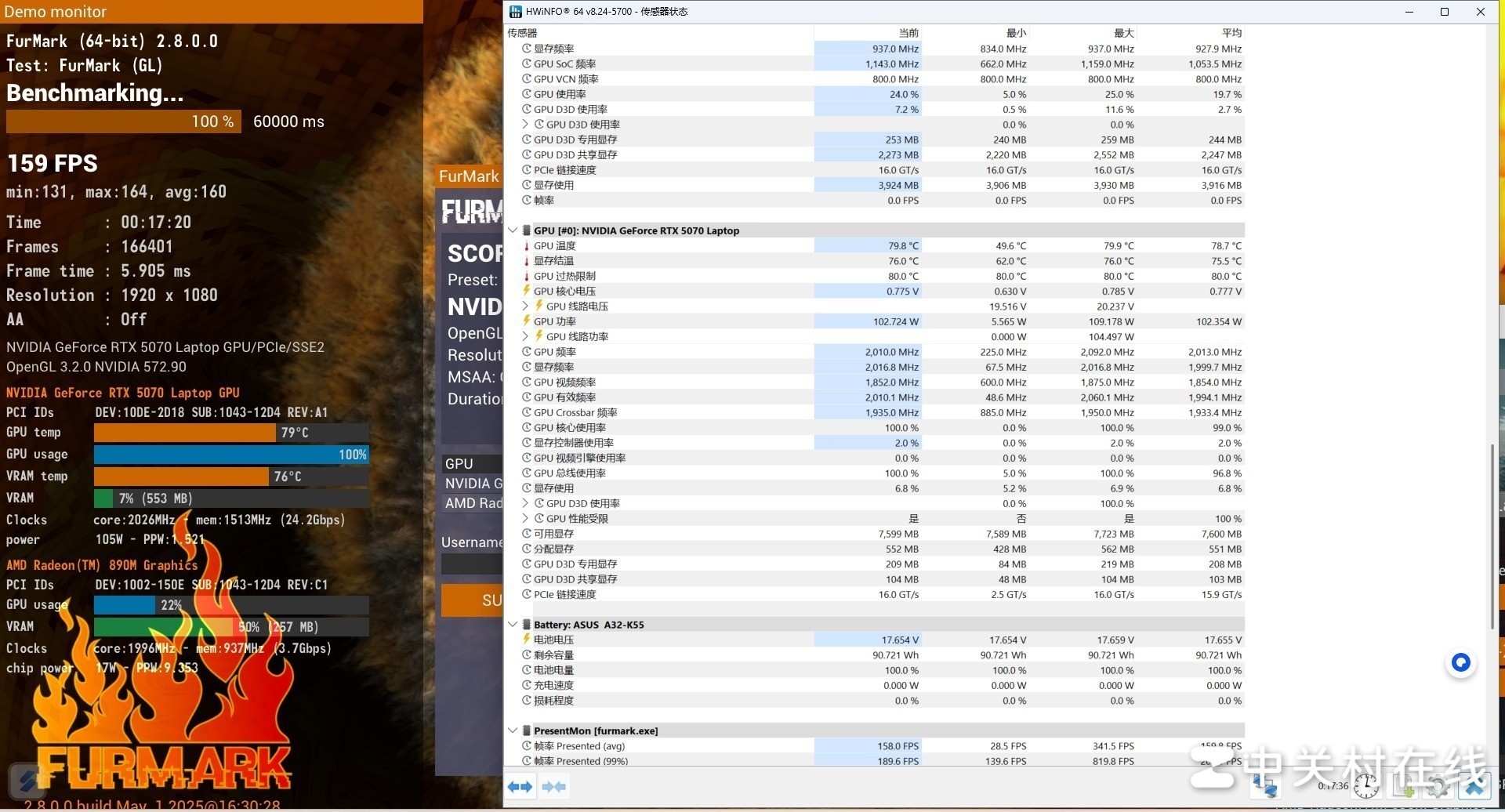This screenshot has height=812, width=1505.
Task: Click the lightning icon beside 电池电压
Action: [x=527, y=640]
